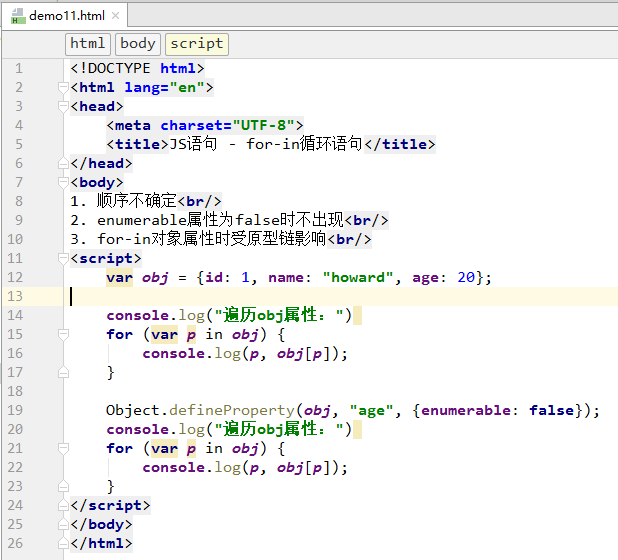Click the text "3. for-in对象属性时受原型链影响"
This screenshot has width=618, height=560.
pos(198,239)
